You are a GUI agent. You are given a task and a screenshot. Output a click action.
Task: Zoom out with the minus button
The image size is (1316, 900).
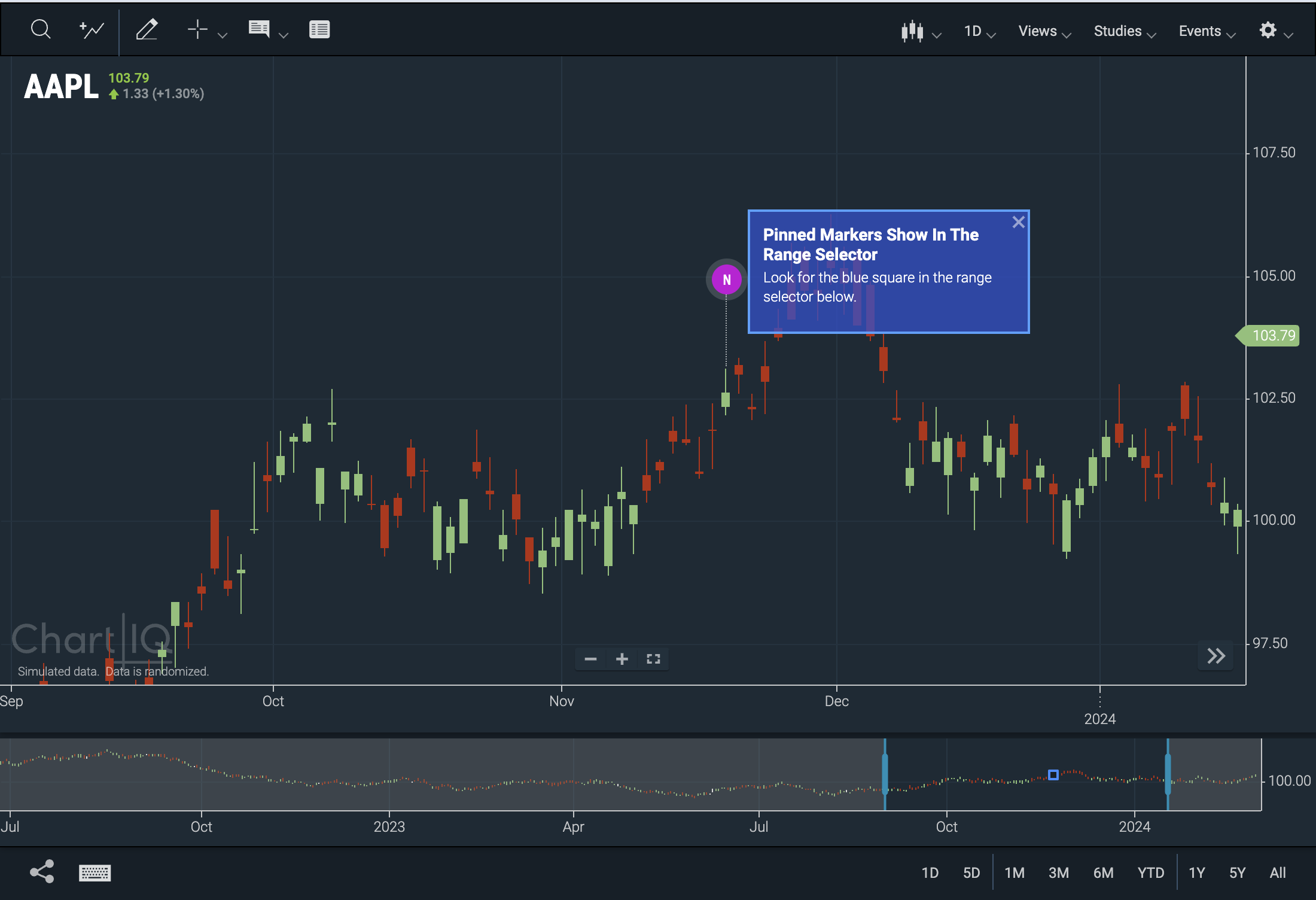(x=590, y=659)
